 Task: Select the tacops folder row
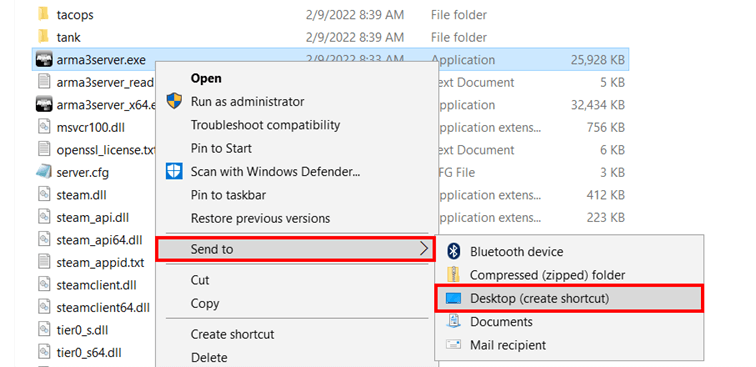pyautogui.click(x=330, y=14)
